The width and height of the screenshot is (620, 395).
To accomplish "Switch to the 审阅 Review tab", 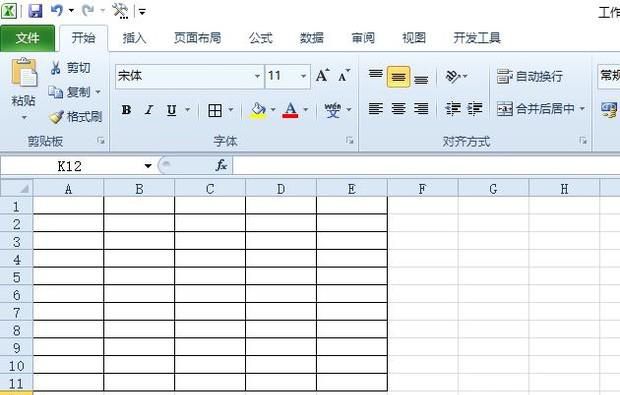I will 363,38.
